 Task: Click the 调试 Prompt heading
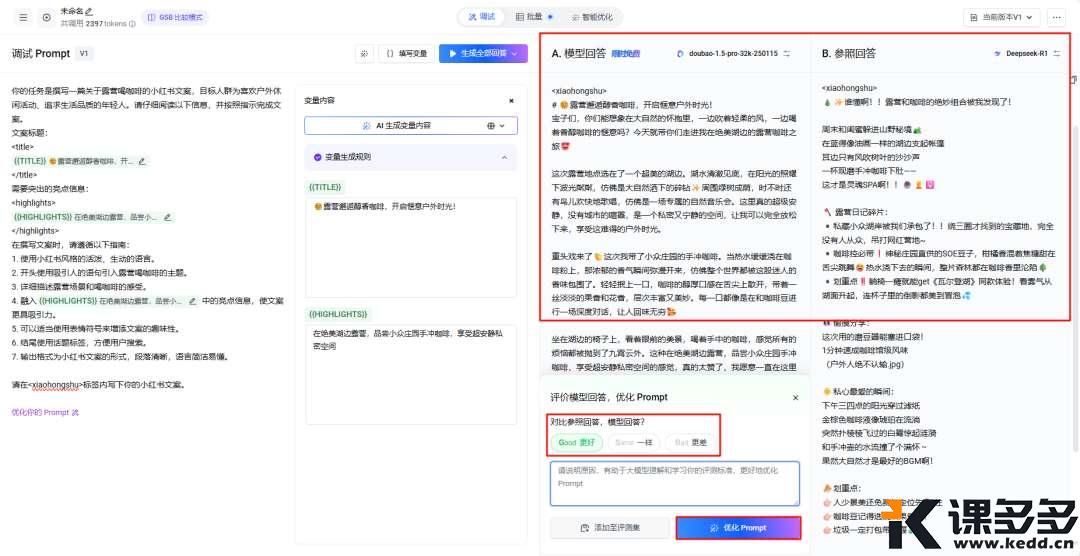tap(41, 53)
